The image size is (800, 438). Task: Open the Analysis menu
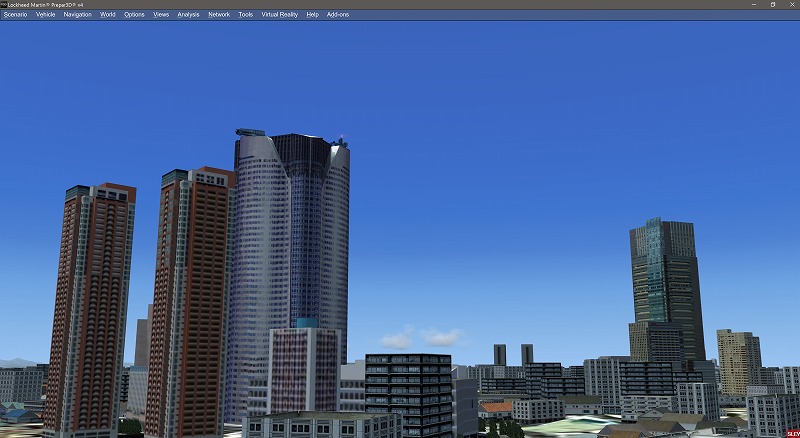[x=188, y=15]
